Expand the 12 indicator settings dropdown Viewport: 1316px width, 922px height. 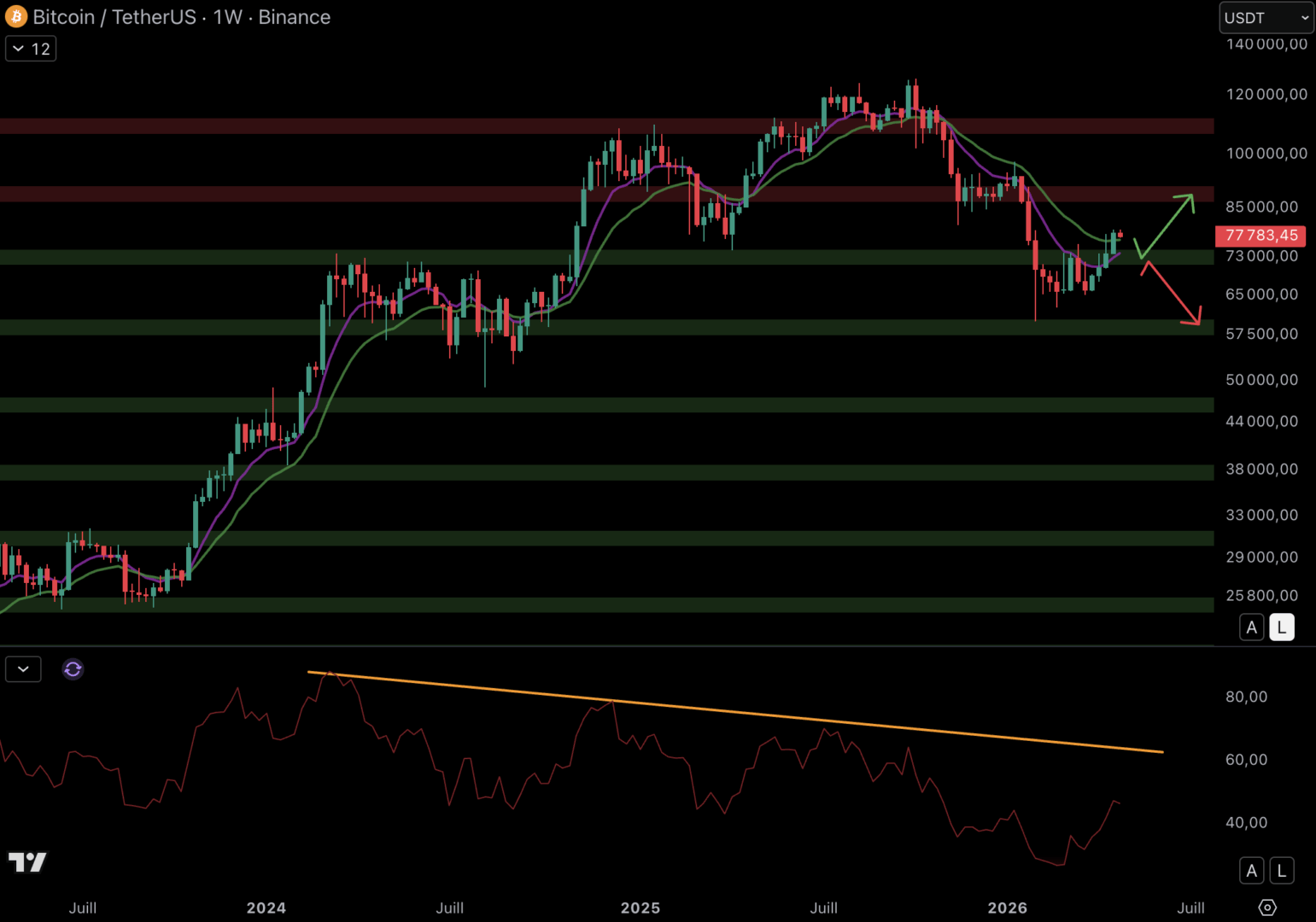tap(30, 48)
